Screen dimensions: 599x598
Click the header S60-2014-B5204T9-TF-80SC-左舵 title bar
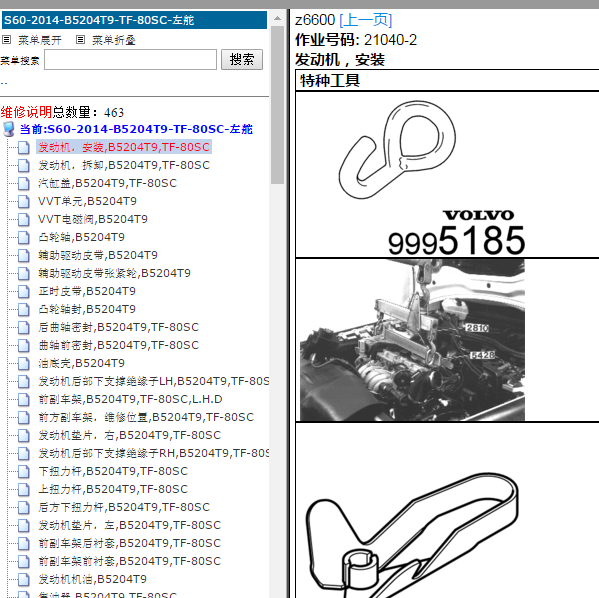[x=134, y=20]
